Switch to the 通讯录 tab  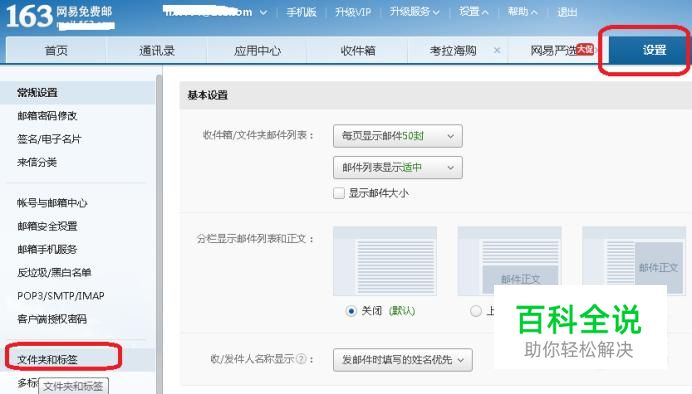point(157,50)
